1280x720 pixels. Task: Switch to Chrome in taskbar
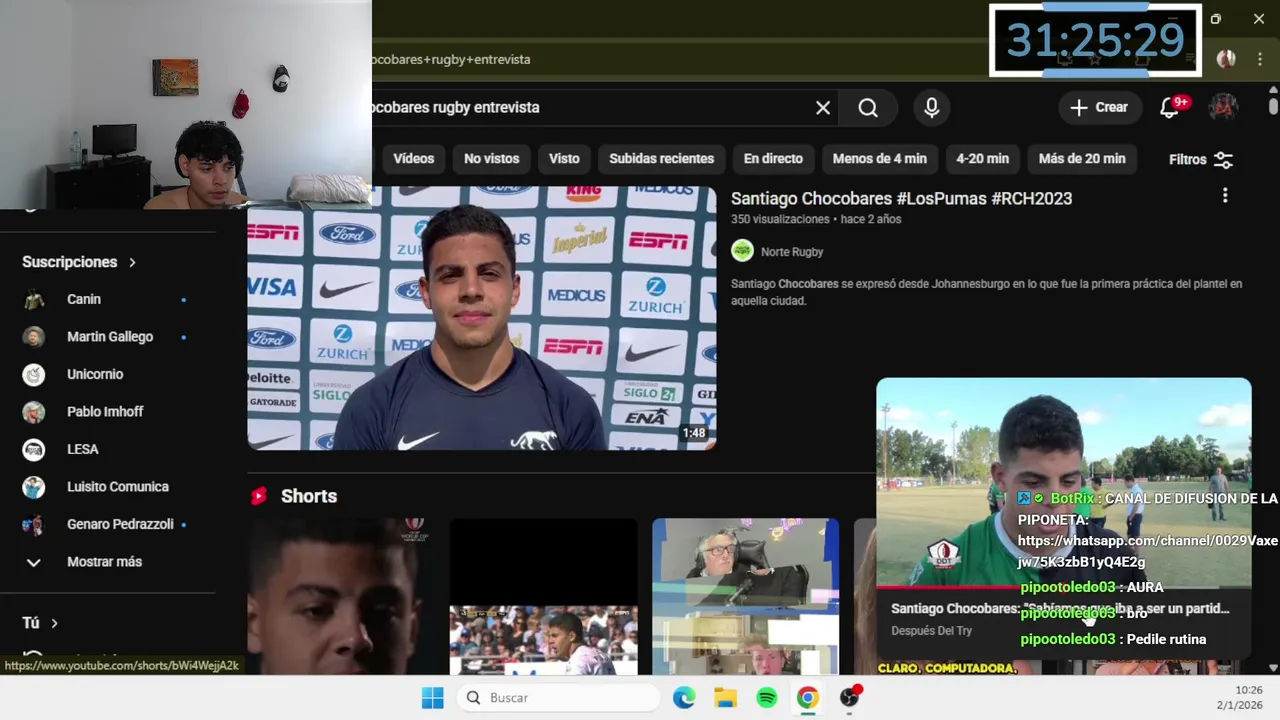point(808,697)
